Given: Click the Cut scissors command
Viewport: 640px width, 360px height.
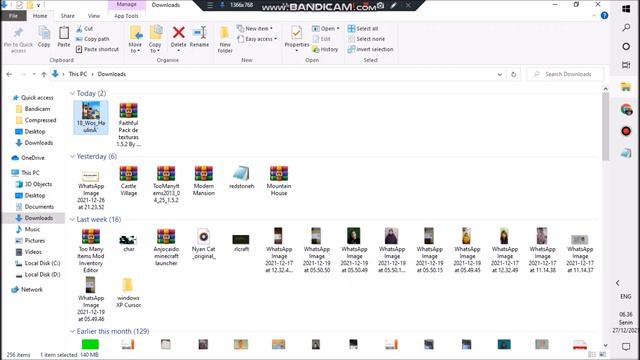Looking at the screenshot, I should coord(84,29).
